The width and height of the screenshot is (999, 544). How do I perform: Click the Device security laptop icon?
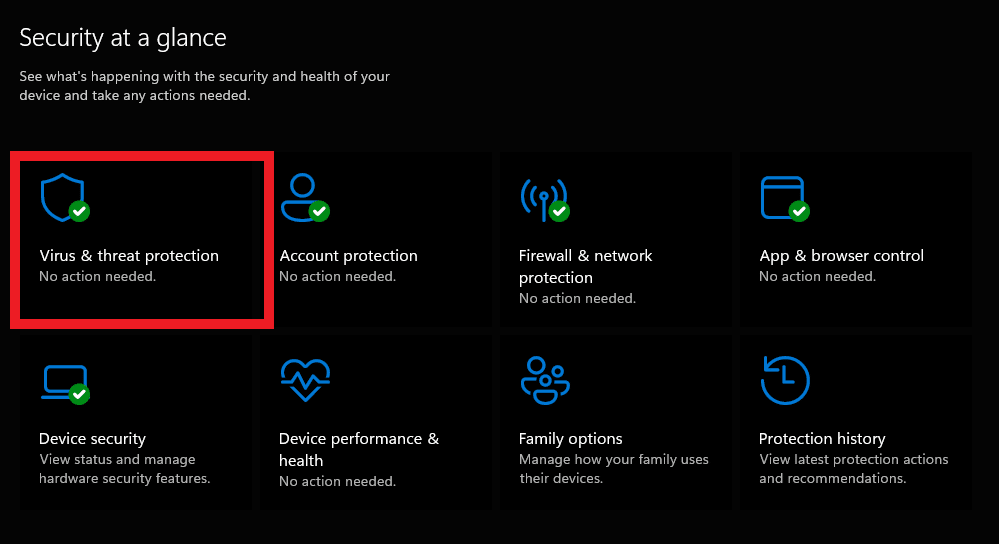pyautogui.click(x=62, y=380)
